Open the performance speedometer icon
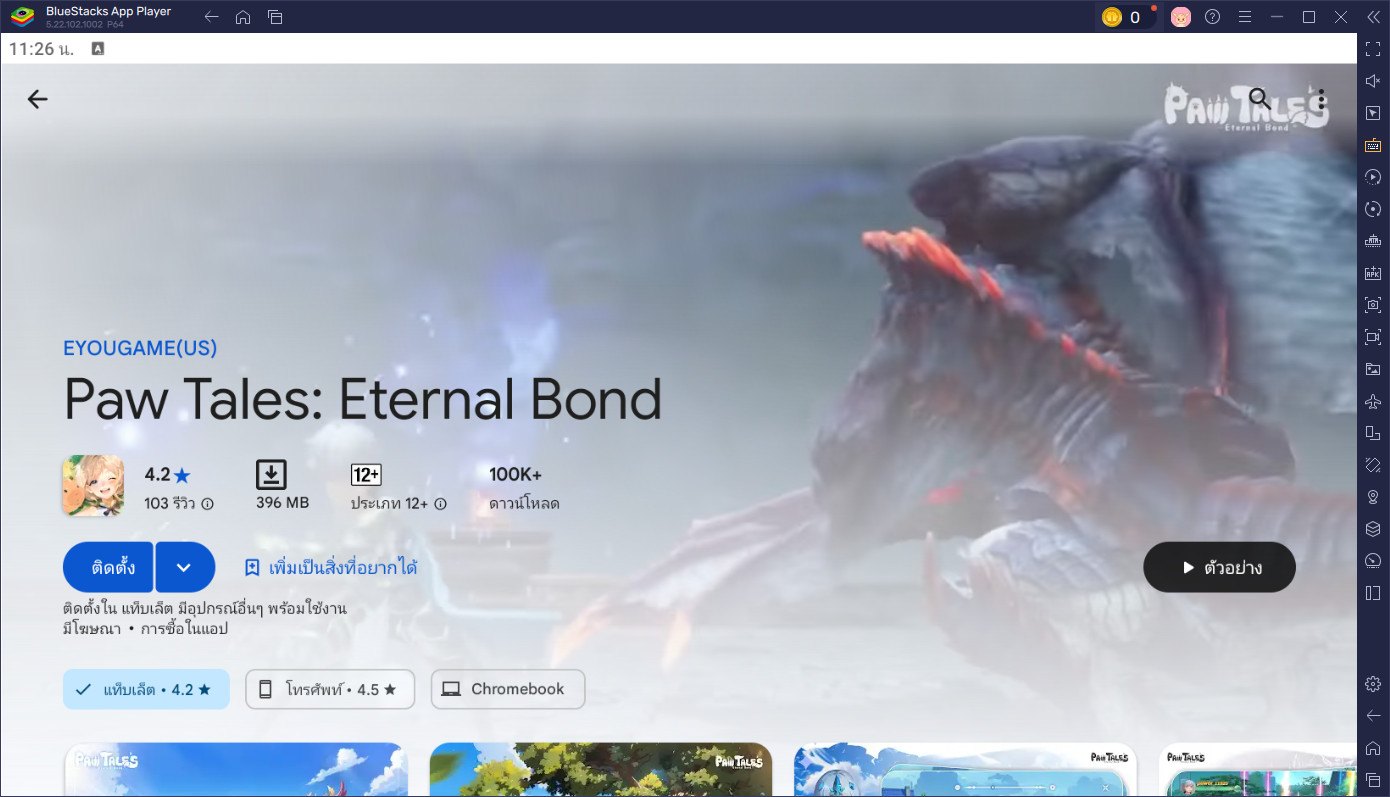 (1373, 561)
